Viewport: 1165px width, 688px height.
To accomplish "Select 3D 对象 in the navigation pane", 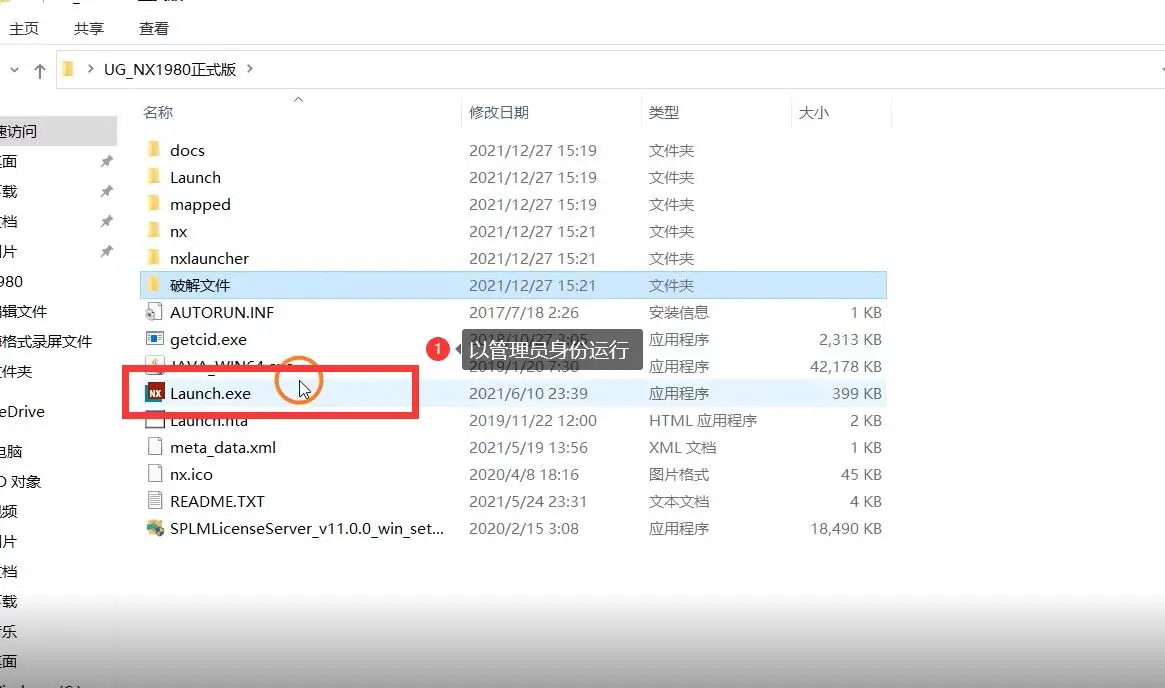I will click(x=21, y=481).
